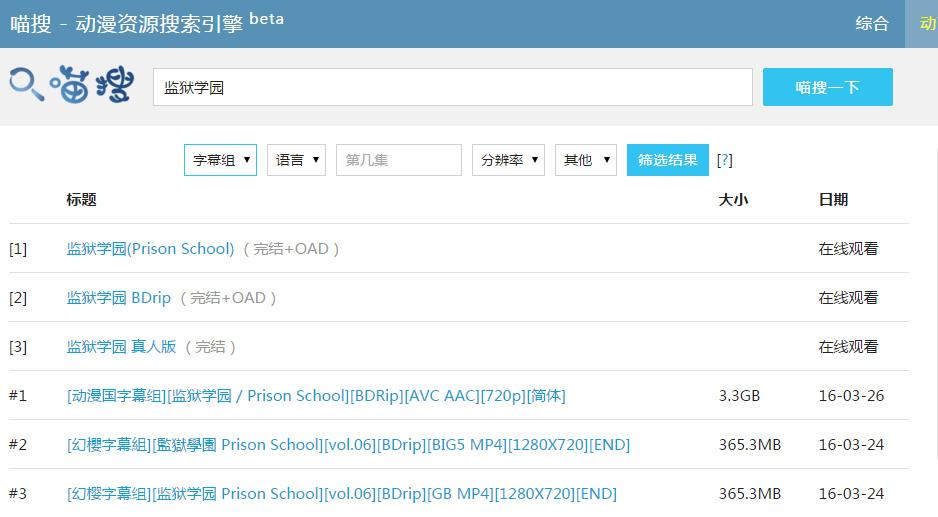Click the 喵搜 - 动漫资源搜索引擎 header title
The width and height of the screenshot is (938, 517).
pos(147,23)
